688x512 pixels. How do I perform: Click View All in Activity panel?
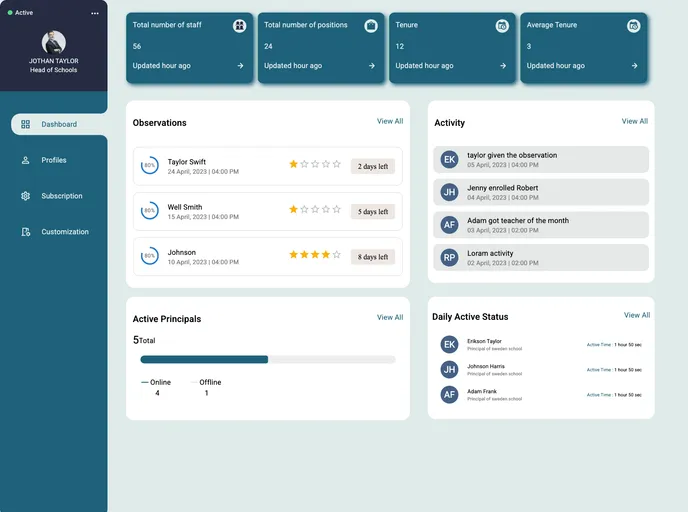point(635,121)
